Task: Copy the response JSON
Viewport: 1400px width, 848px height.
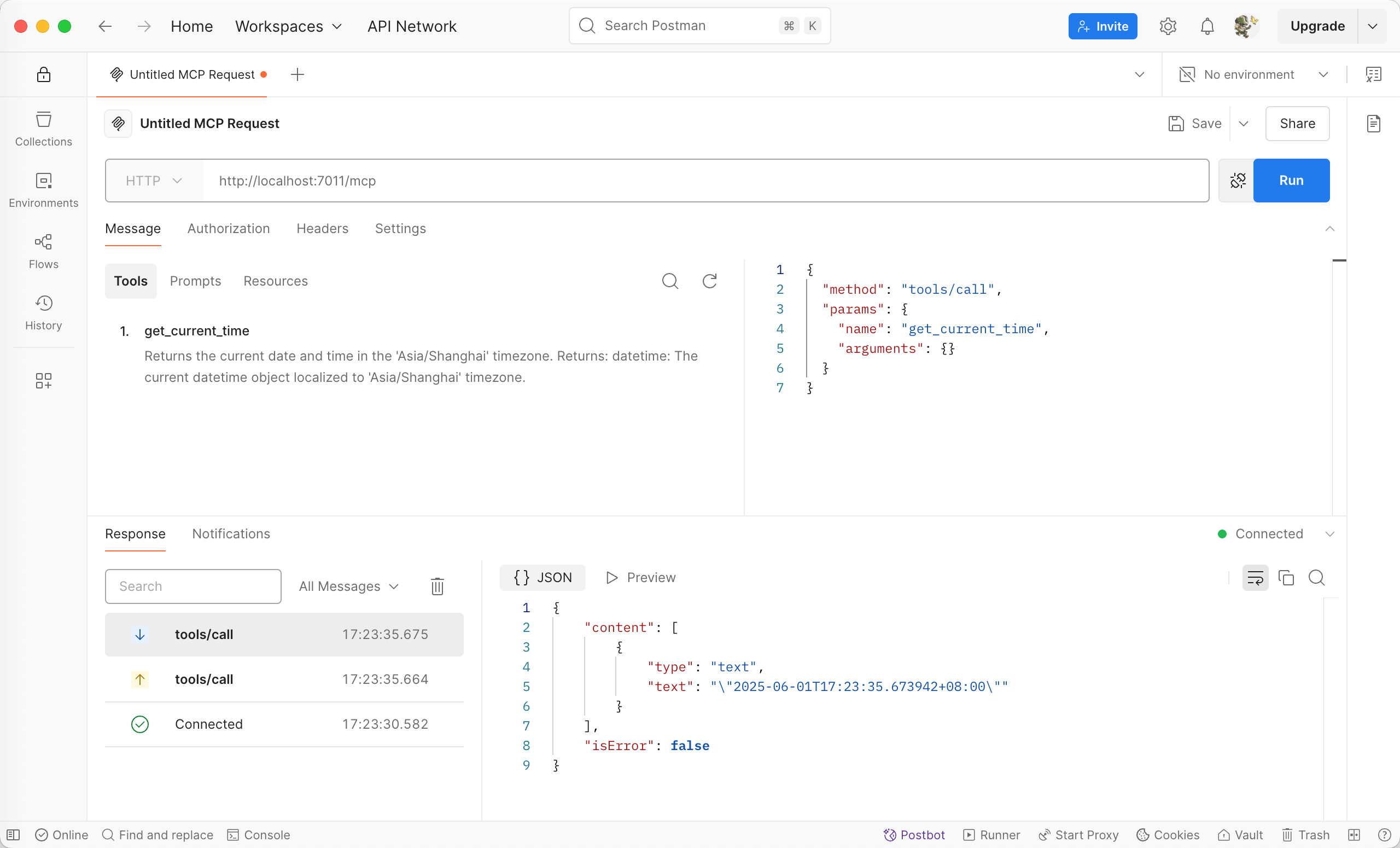Action: click(1286, 577)
